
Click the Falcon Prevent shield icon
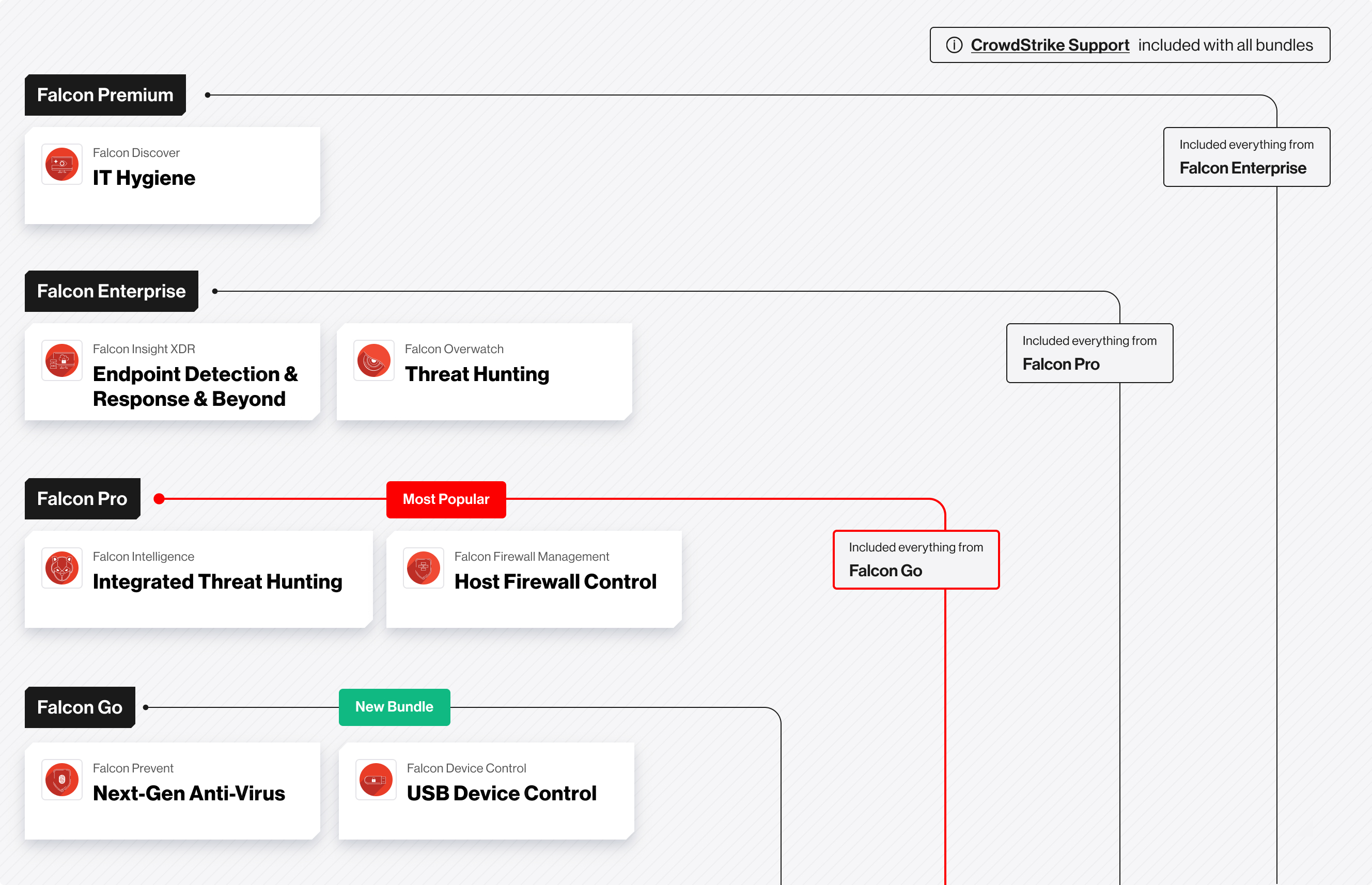click(x=61, y=780)
